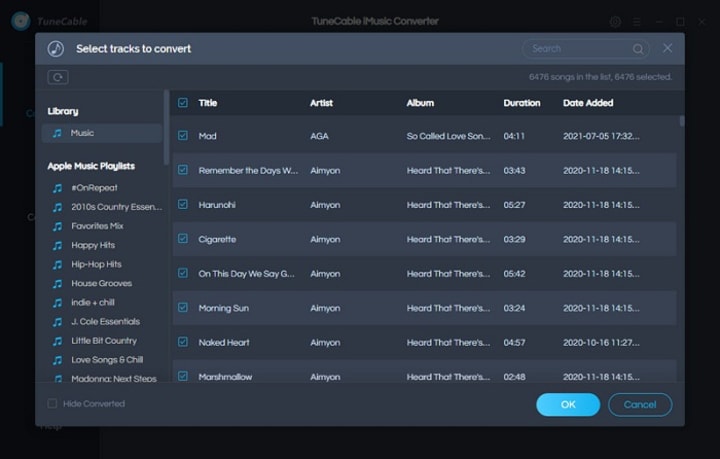The width and height of the screenshot is (720, 459).
Task: Click note icon beside J. Cole Essentials
Action: (57, 322)
